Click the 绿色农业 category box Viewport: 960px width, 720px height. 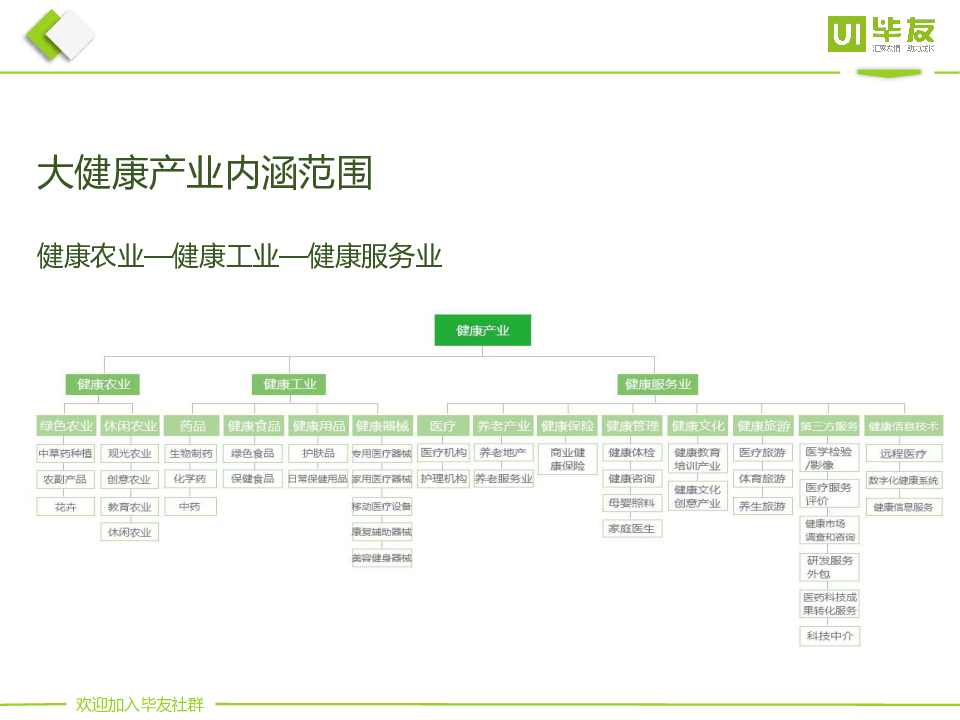(x=66, y=426)
